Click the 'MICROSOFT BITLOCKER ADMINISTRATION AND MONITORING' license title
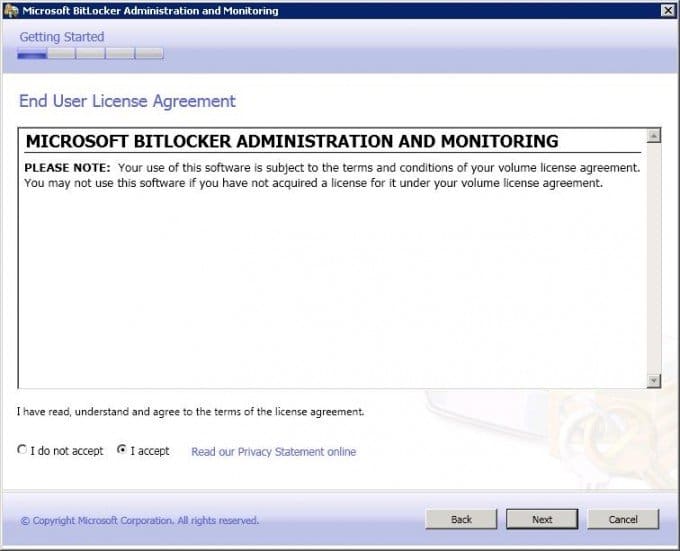Image resolution: width=680 pixels, height=551 pixels. 292,141
